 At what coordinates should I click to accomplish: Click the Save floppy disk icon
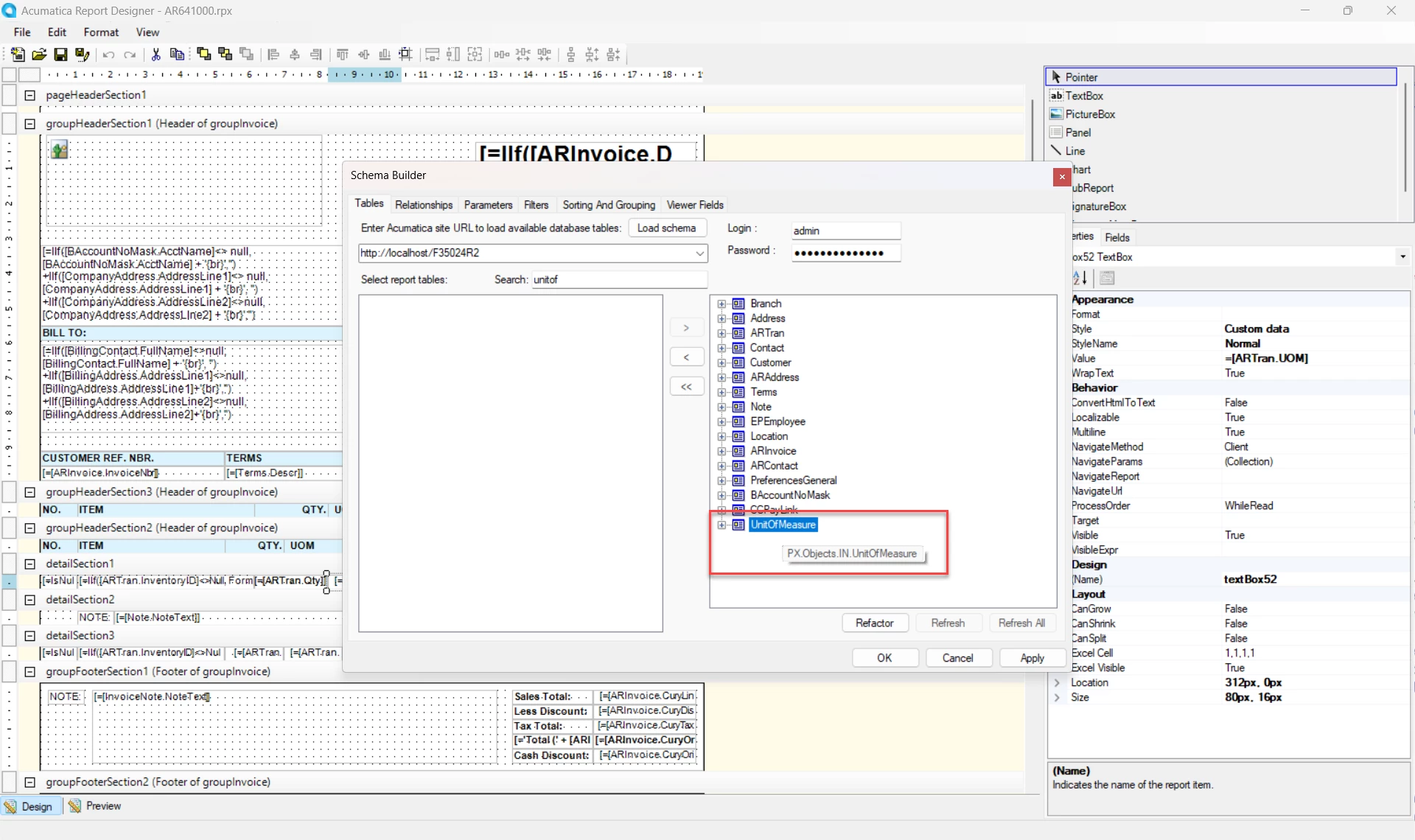60,55
